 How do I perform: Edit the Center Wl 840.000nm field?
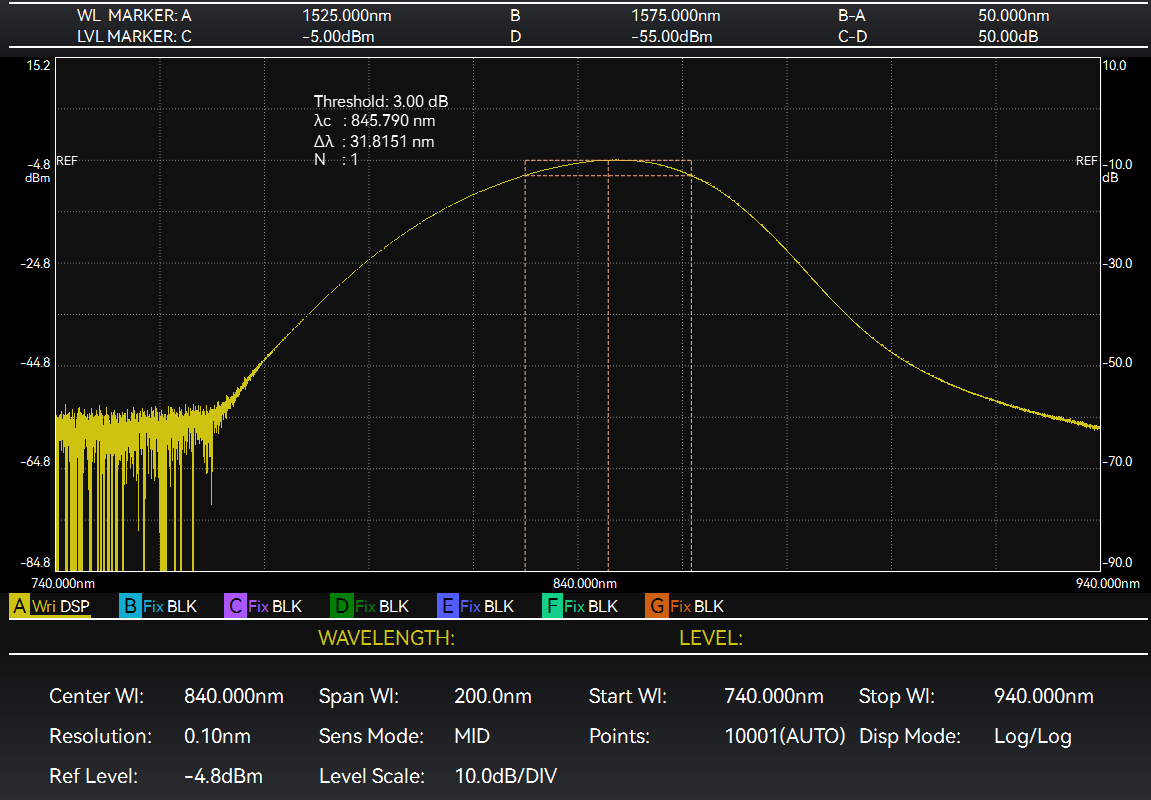(234, 697)
